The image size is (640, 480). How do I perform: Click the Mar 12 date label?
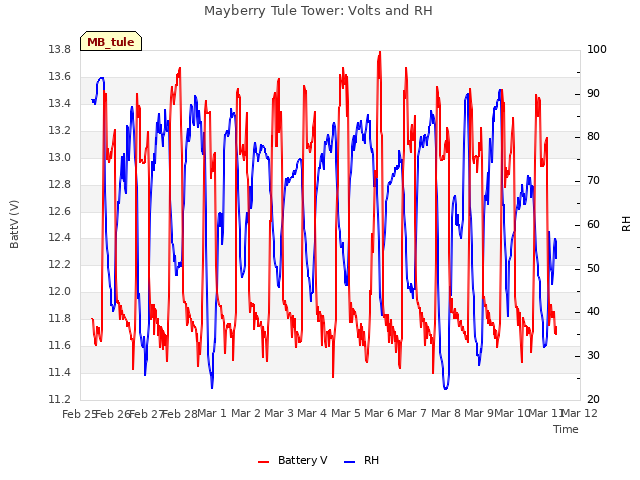tap(580, 413)
